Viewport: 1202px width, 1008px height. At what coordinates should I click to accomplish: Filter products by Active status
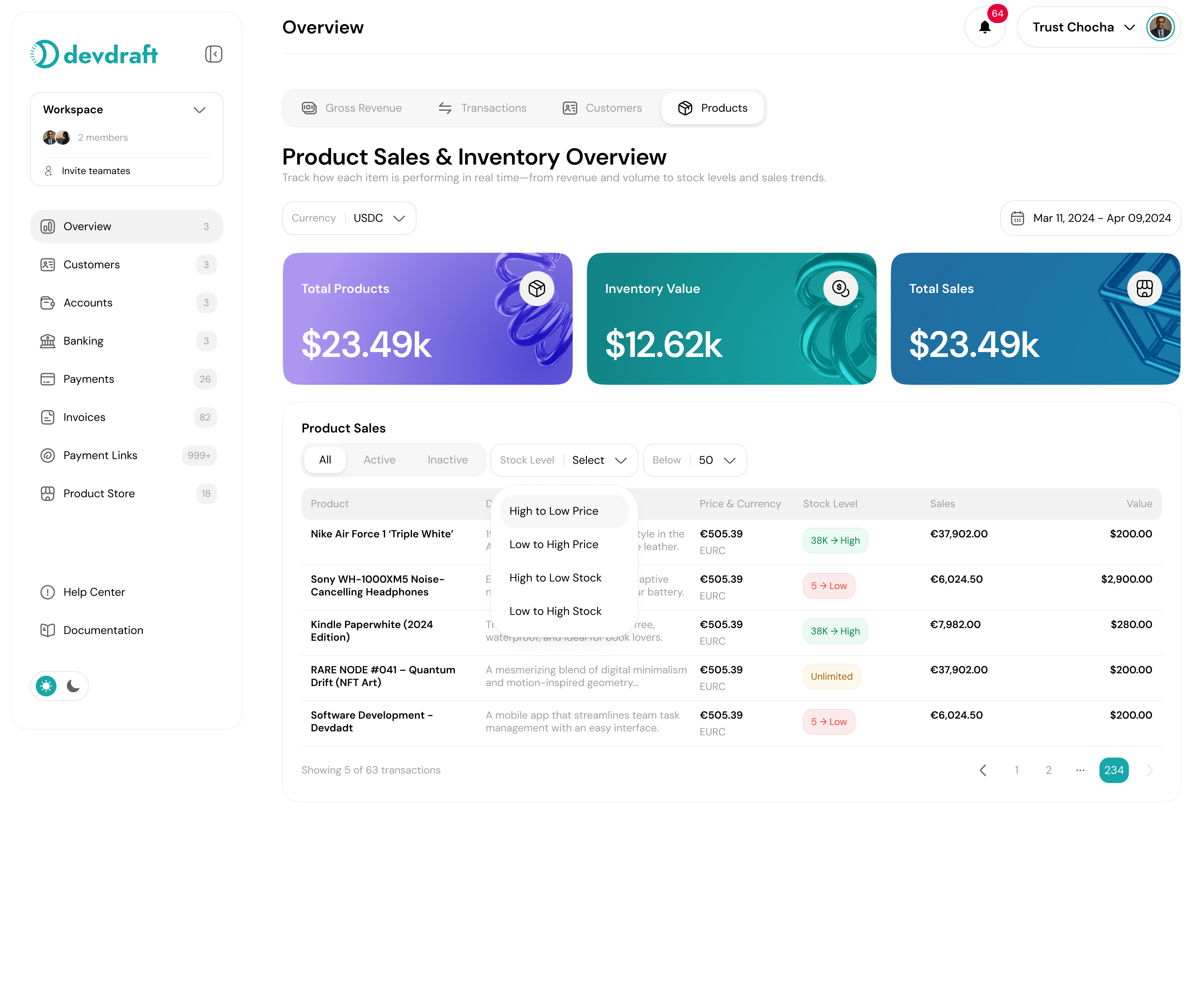pyautogui.click(x=379, y=460)
